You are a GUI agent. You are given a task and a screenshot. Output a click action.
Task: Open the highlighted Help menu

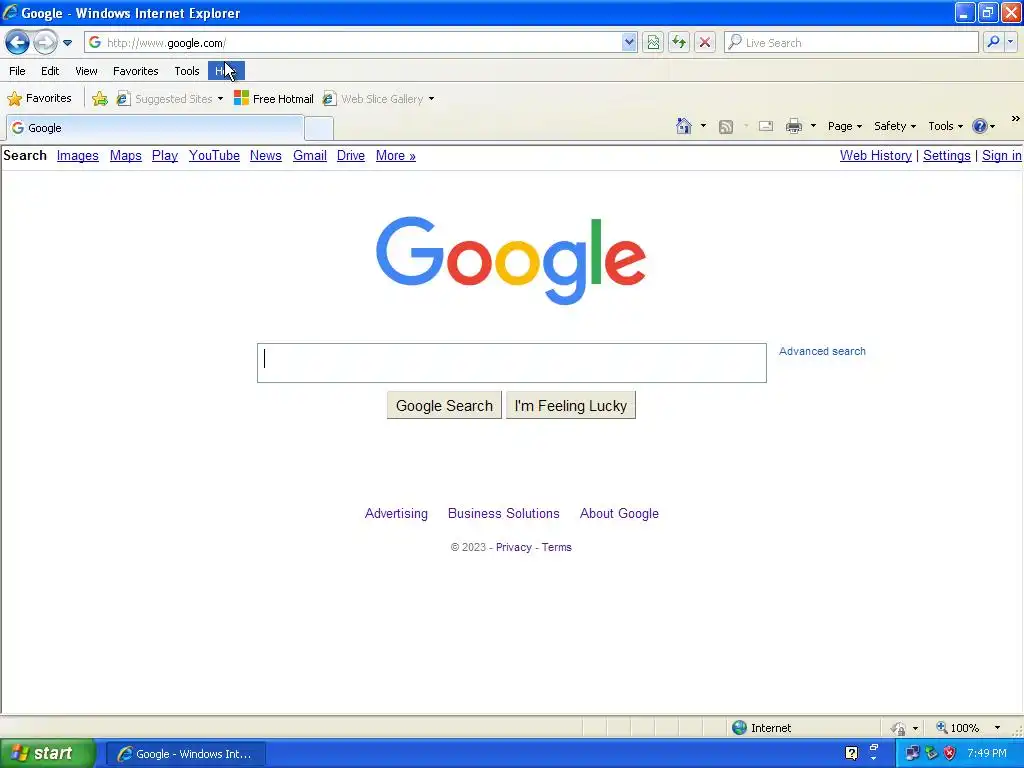click(226, 71)
